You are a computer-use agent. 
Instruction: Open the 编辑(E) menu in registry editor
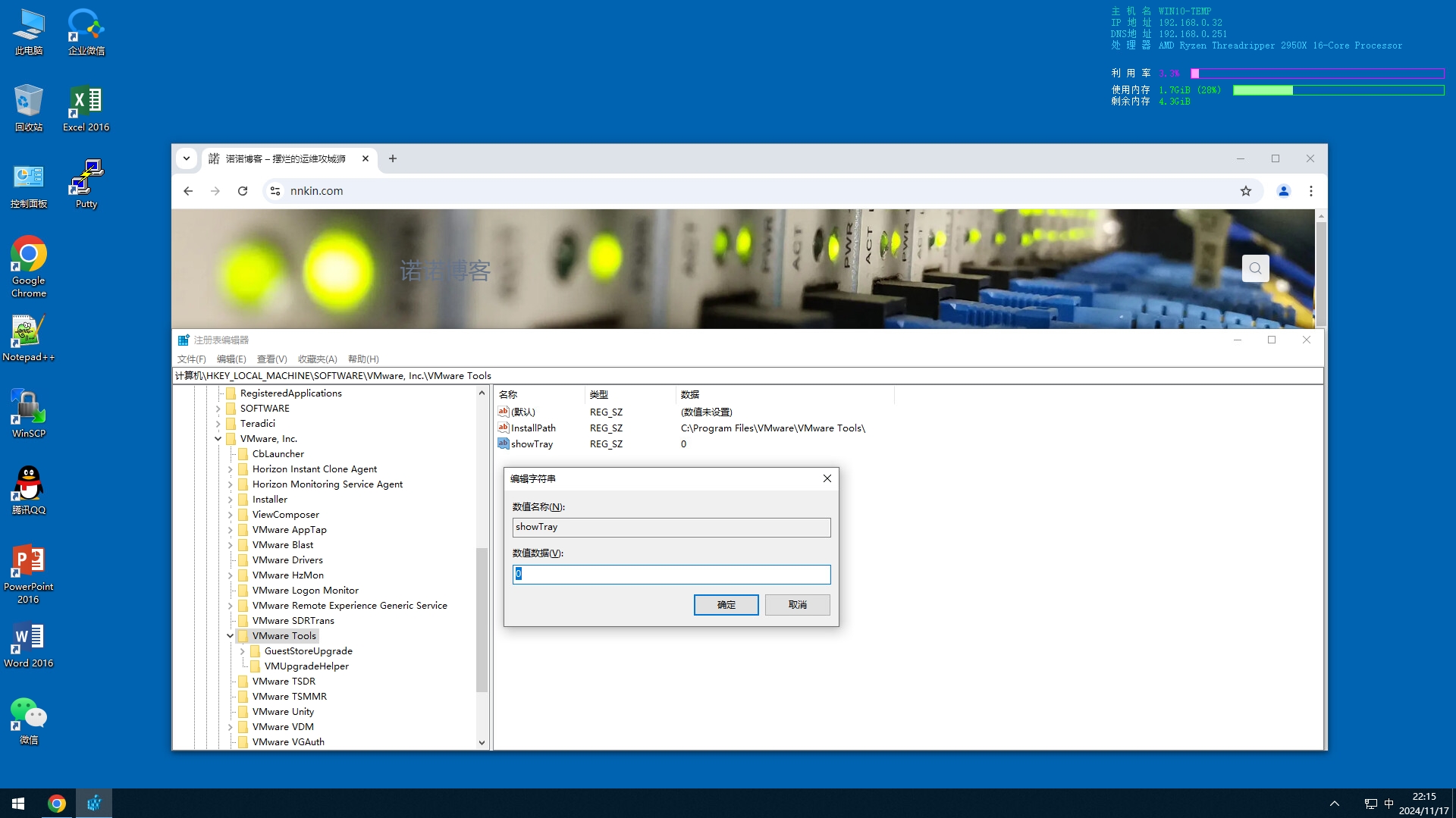click(x=231, y=359)
